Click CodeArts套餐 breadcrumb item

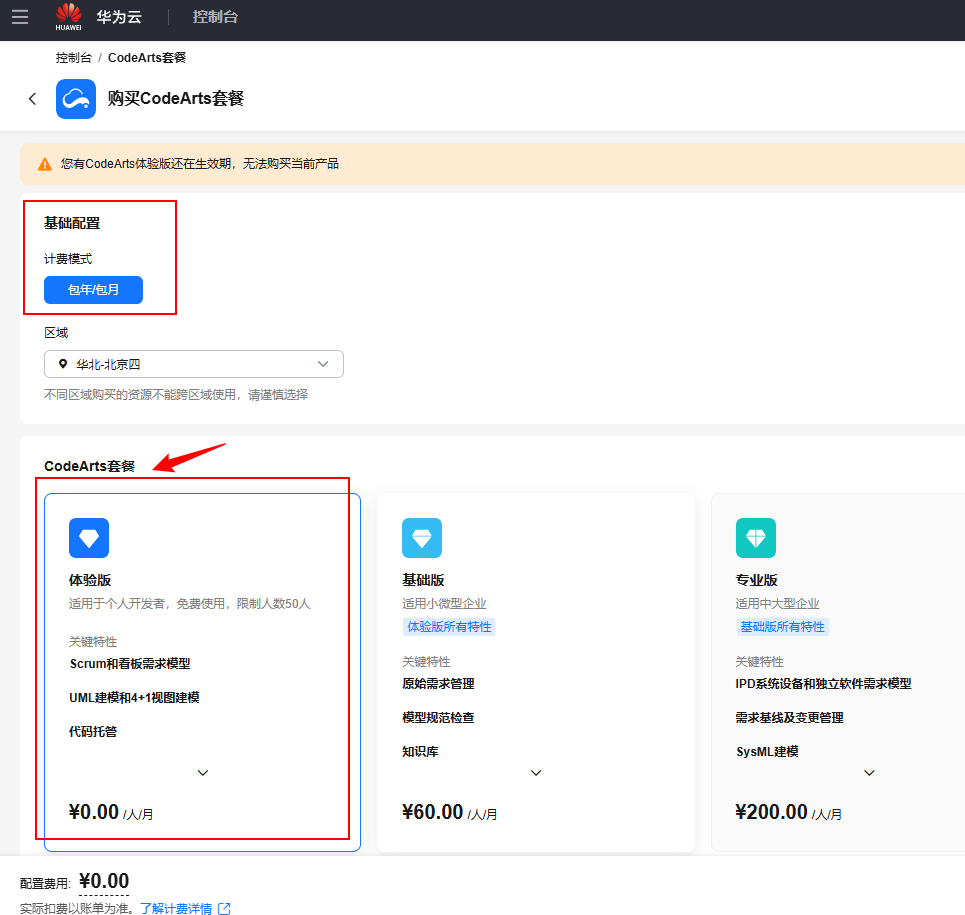[146, 58]
